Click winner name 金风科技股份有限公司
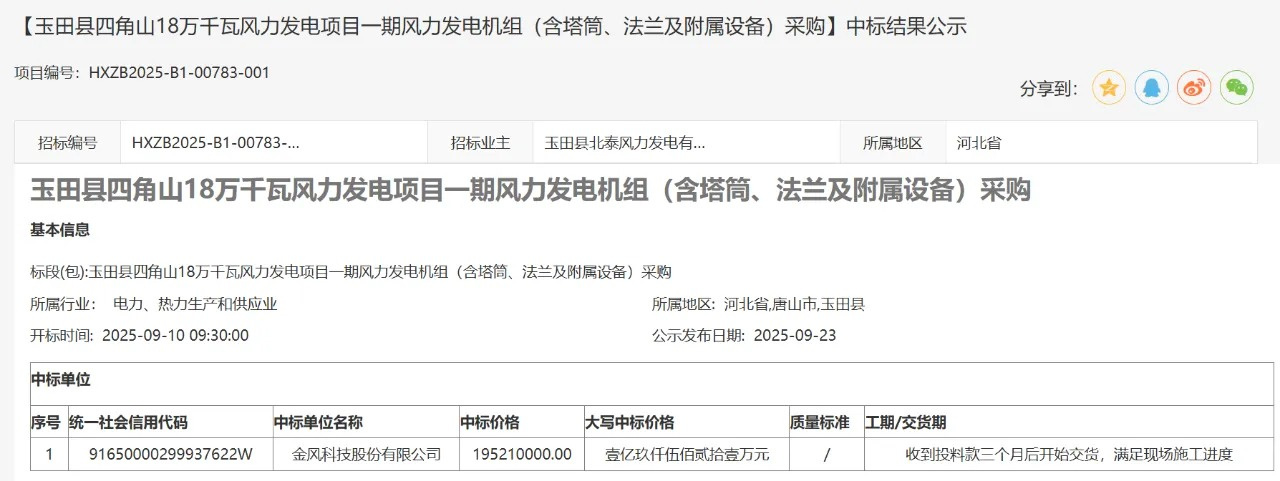 [366, 454]
